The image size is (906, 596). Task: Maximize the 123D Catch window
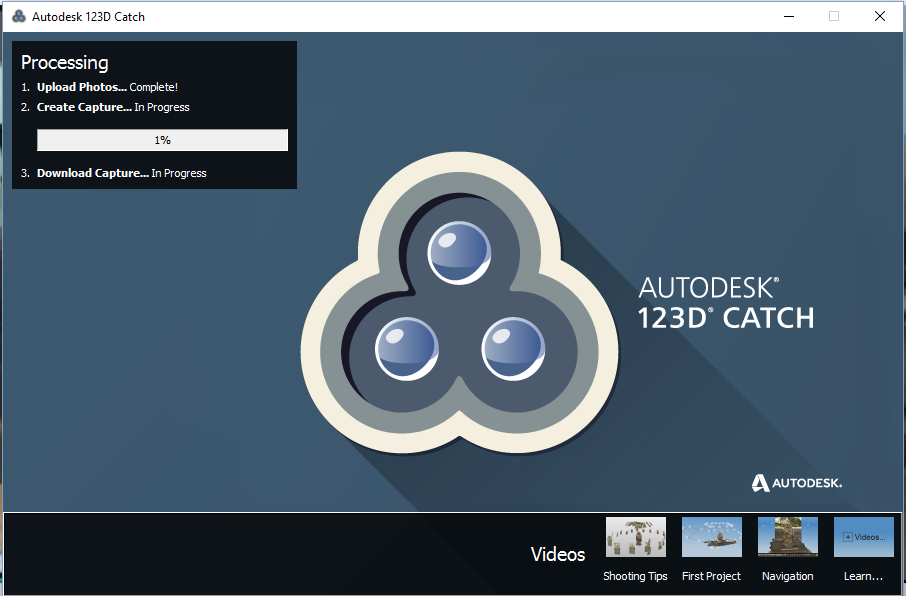pos(834,16)
